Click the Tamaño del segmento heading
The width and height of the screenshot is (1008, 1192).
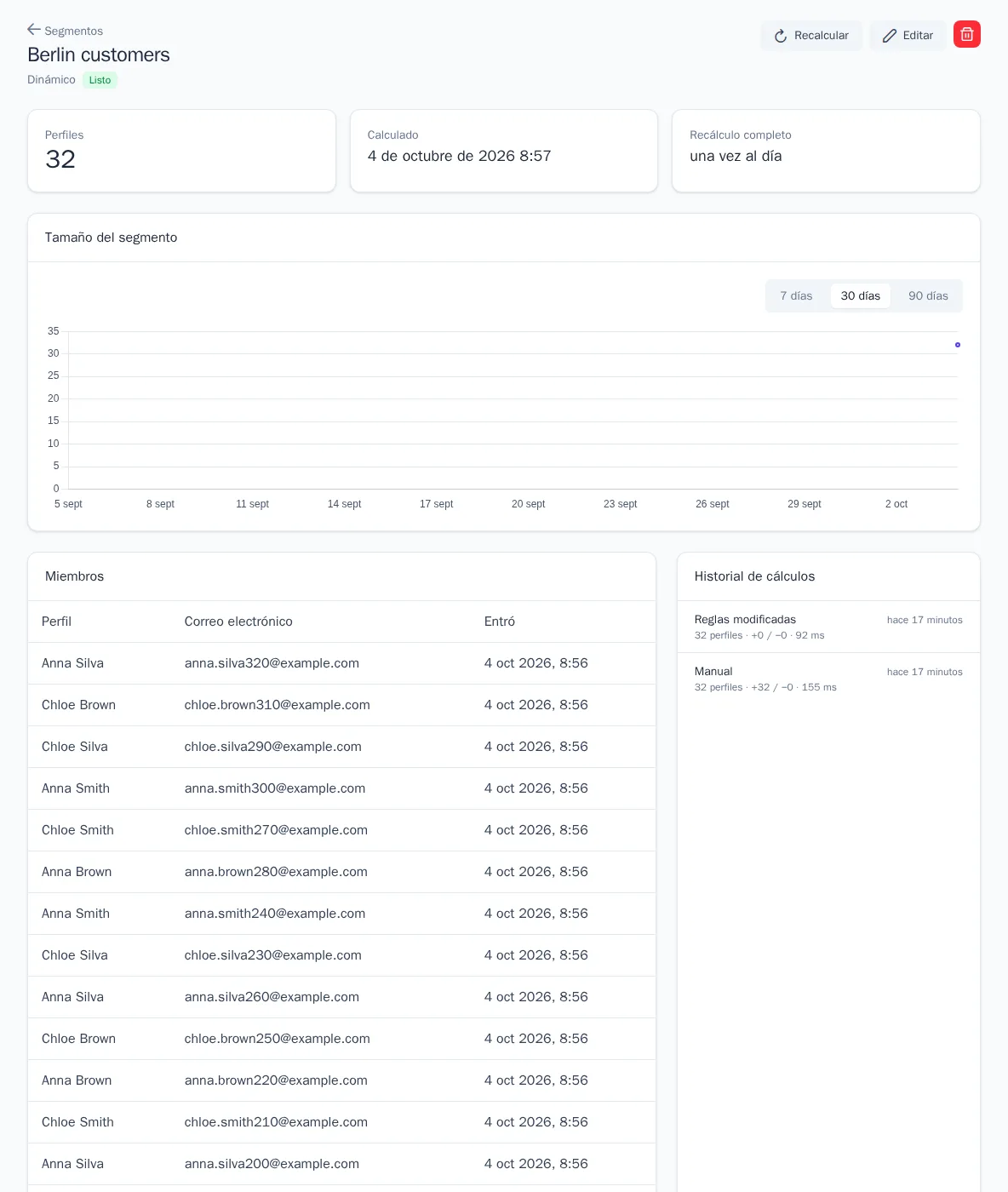(x=112, y=238)
